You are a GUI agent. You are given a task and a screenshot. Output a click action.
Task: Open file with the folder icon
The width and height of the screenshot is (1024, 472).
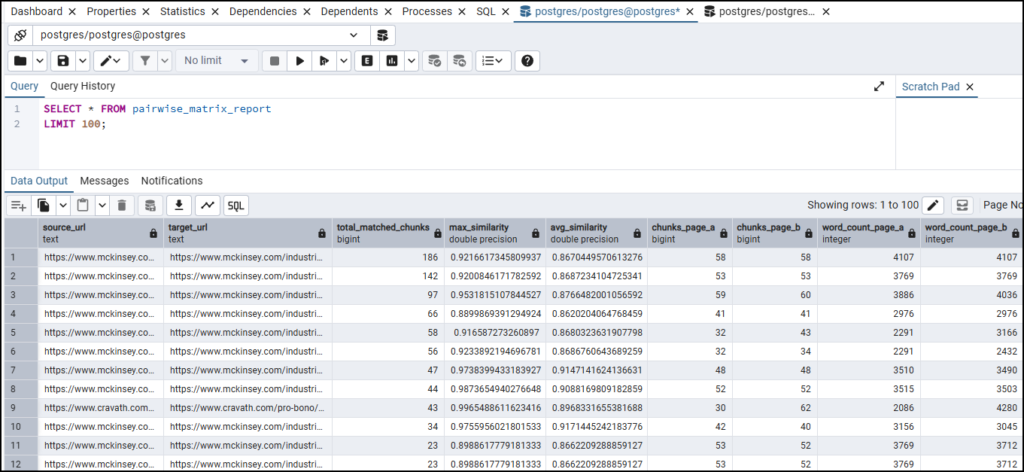(x=20, y=61)
